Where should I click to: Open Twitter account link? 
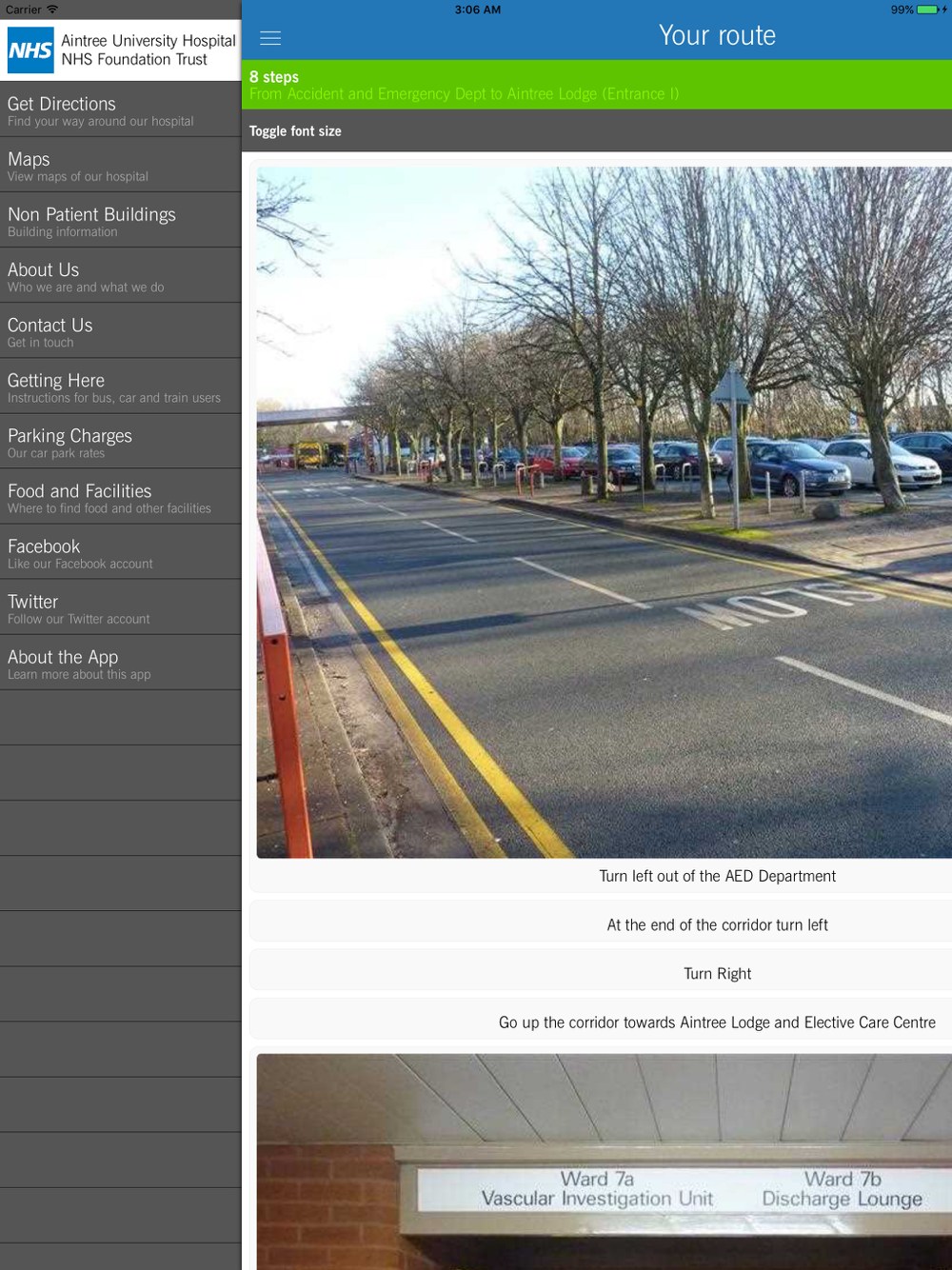click(x=121, y=607)
